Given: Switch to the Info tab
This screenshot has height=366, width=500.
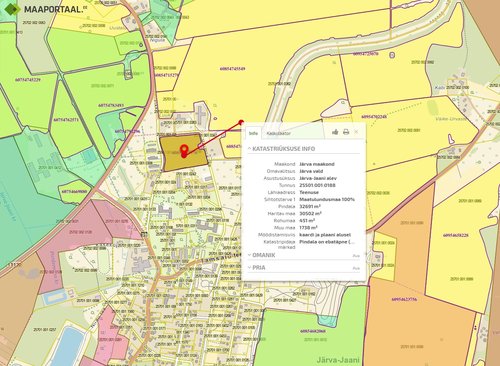Looking at the screenshot, I should pos(254,133).
